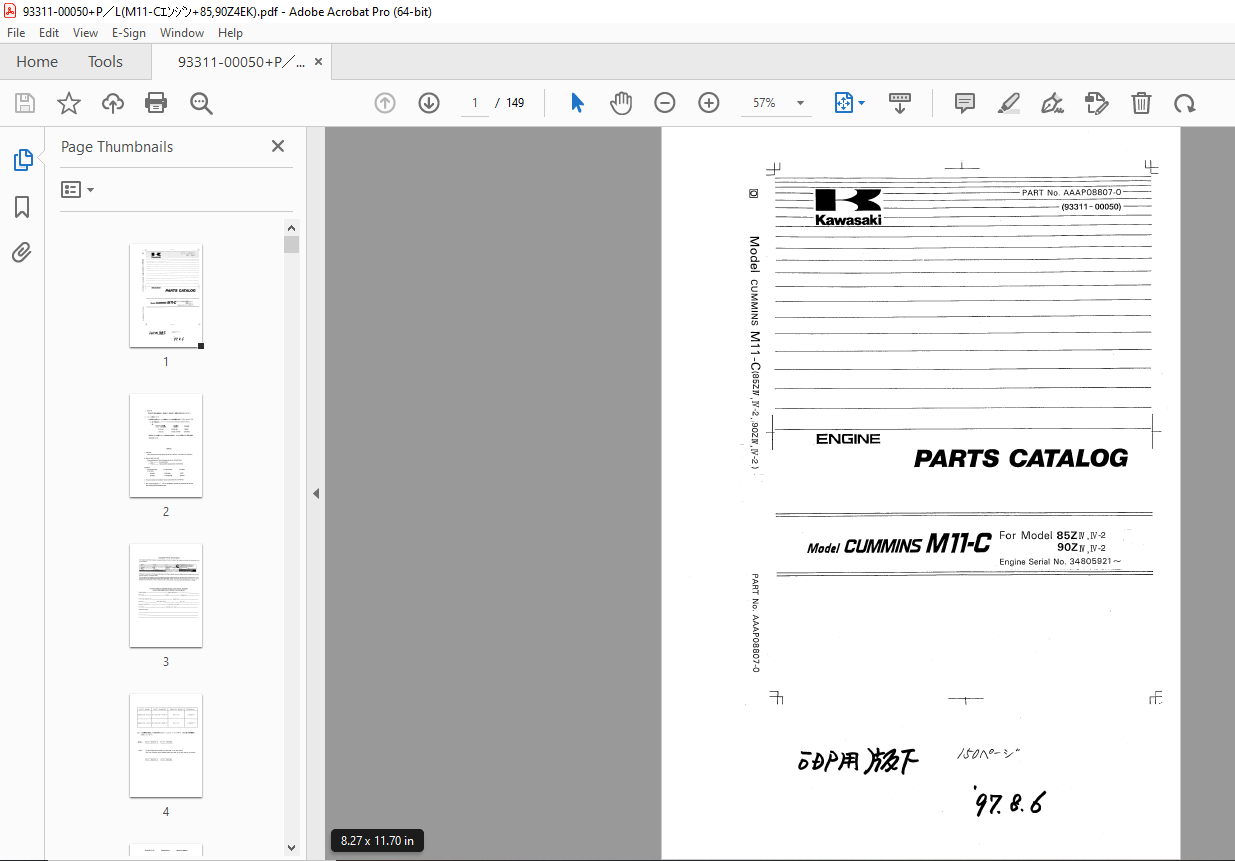Viewport: 1235px width, 861px height.
Task: Select page 1 thumbnail
Action: (166, 296)
